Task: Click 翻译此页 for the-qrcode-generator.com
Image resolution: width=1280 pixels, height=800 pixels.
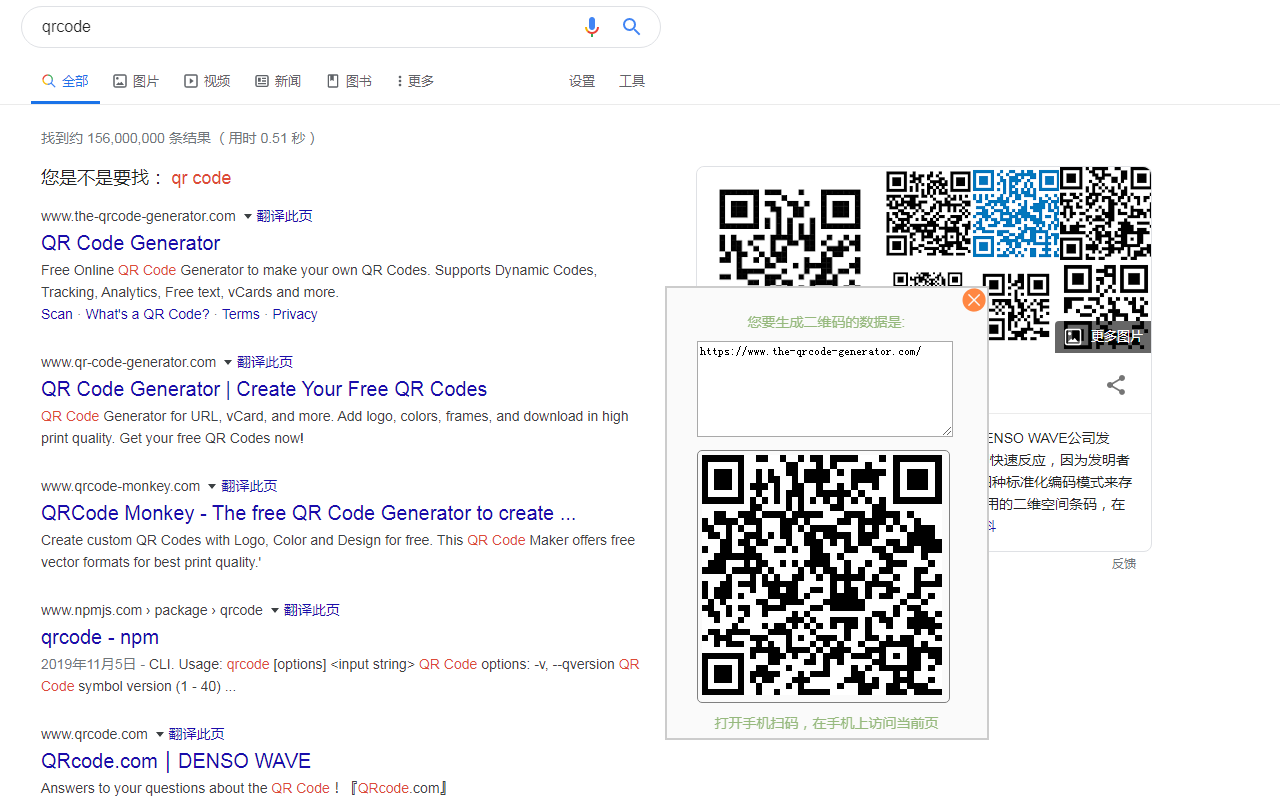Action: click(x=284, y=216)
